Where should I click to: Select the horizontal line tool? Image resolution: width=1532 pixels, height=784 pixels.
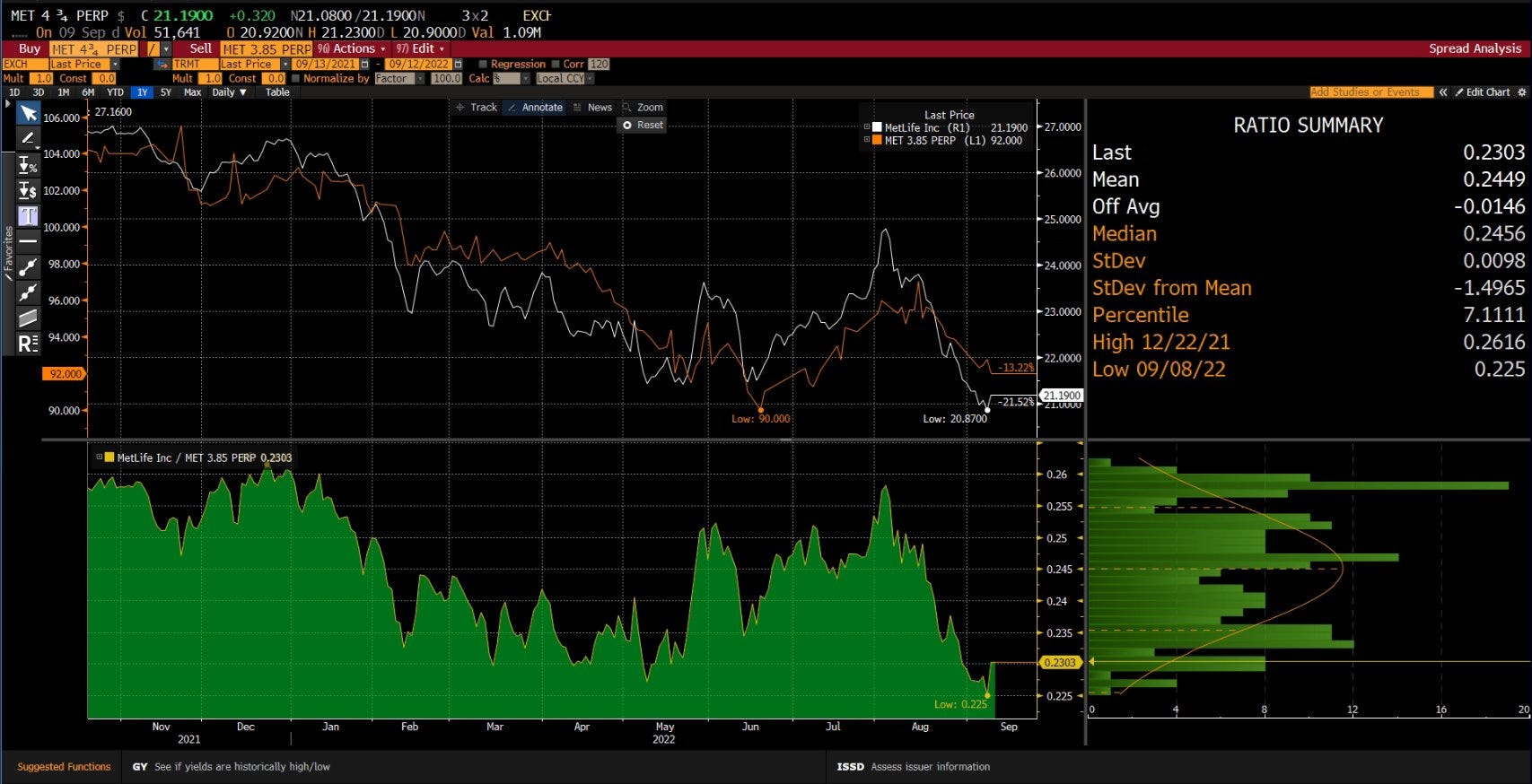point(28,241)
